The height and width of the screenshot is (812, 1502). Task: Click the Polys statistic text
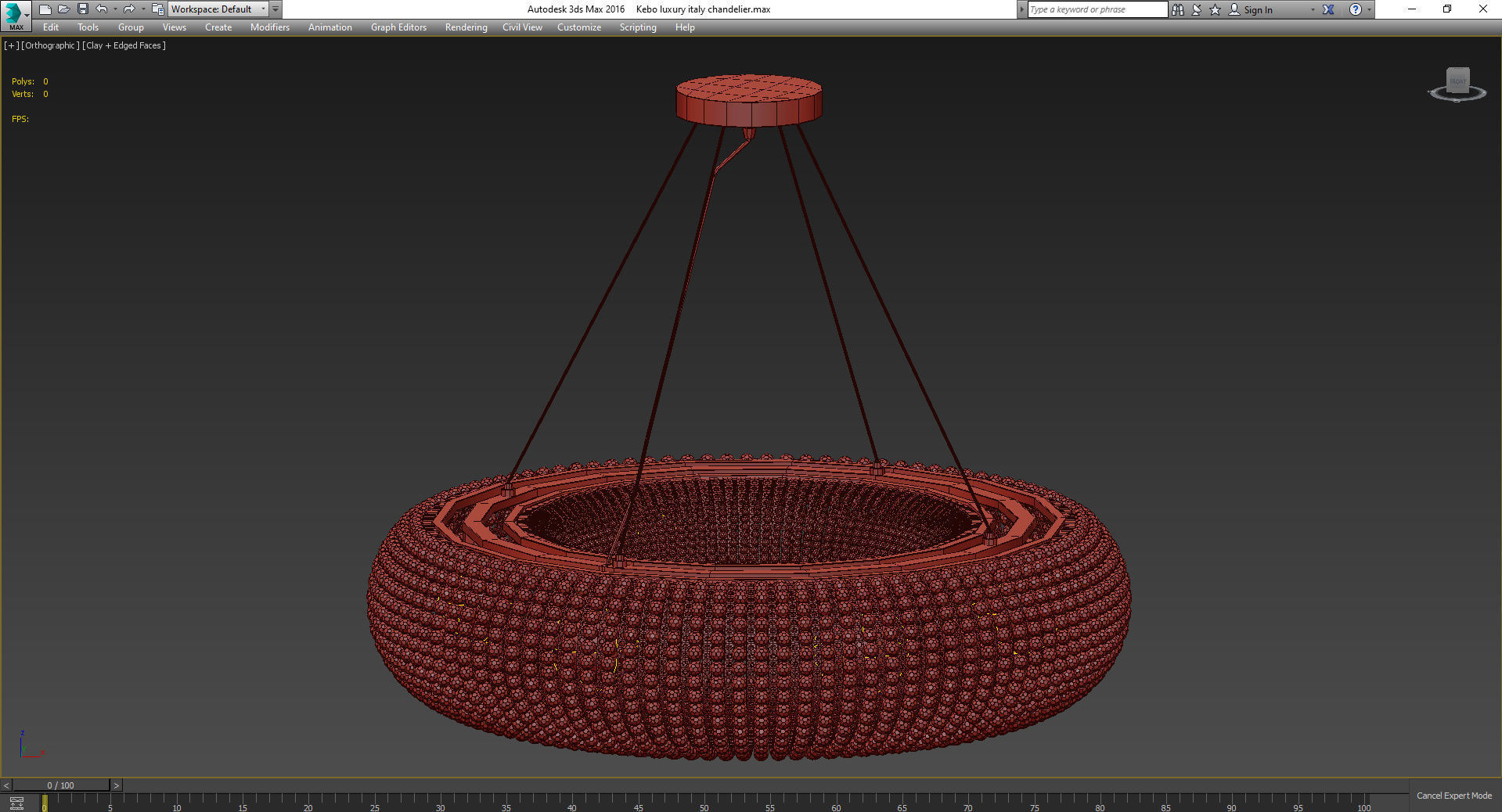pos(30,81)
